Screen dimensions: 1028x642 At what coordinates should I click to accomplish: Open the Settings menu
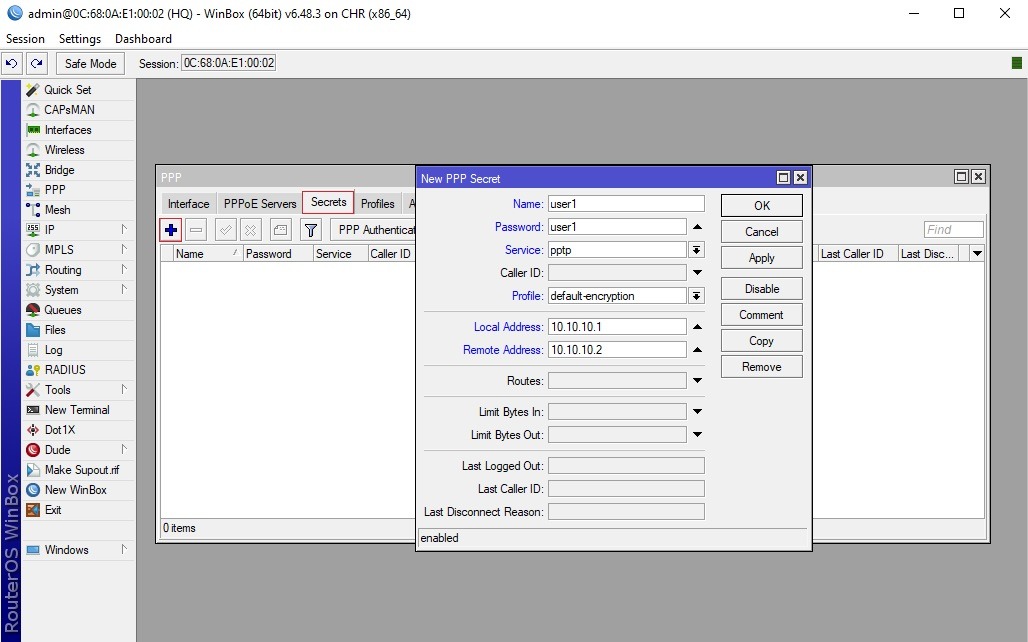click(x=80, y=39)
